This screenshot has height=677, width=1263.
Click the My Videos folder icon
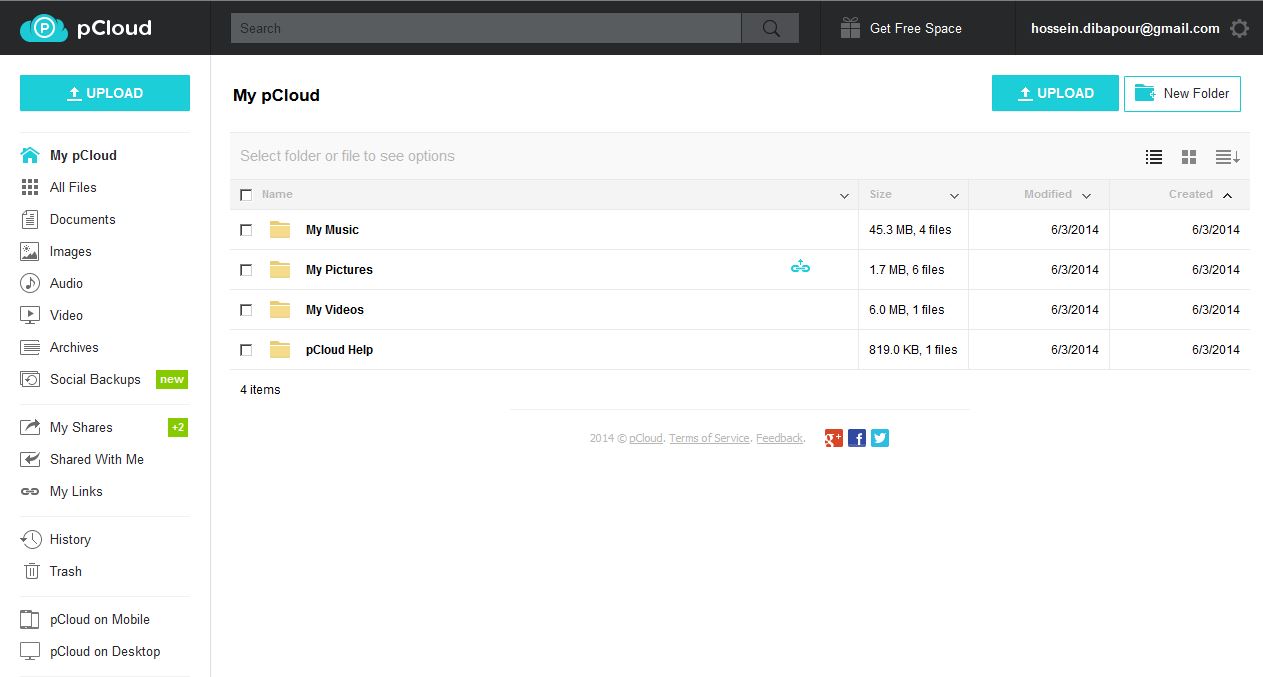280,309
